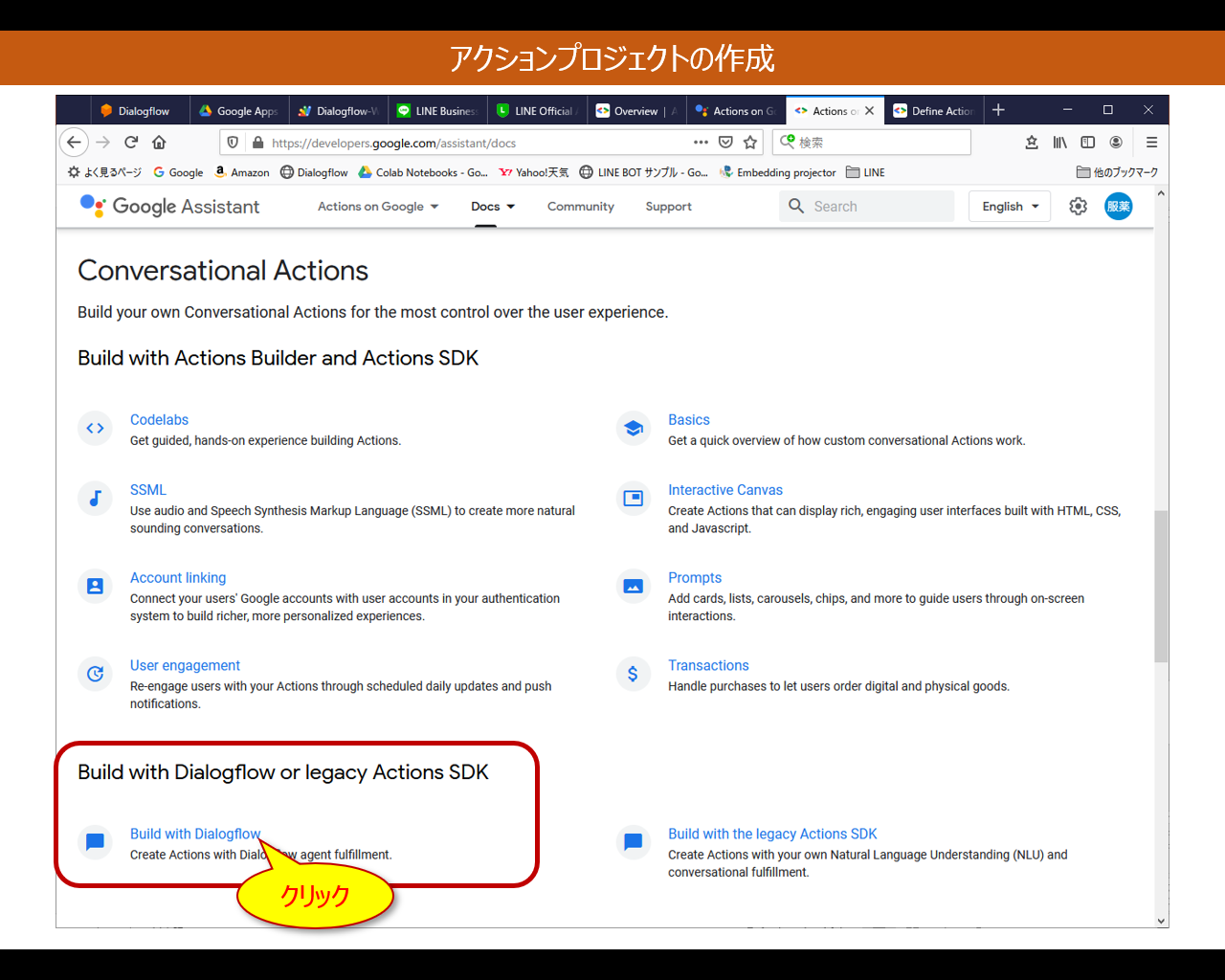
Task: Switch to the Define Action tab
Action: [x=934, y=111]
